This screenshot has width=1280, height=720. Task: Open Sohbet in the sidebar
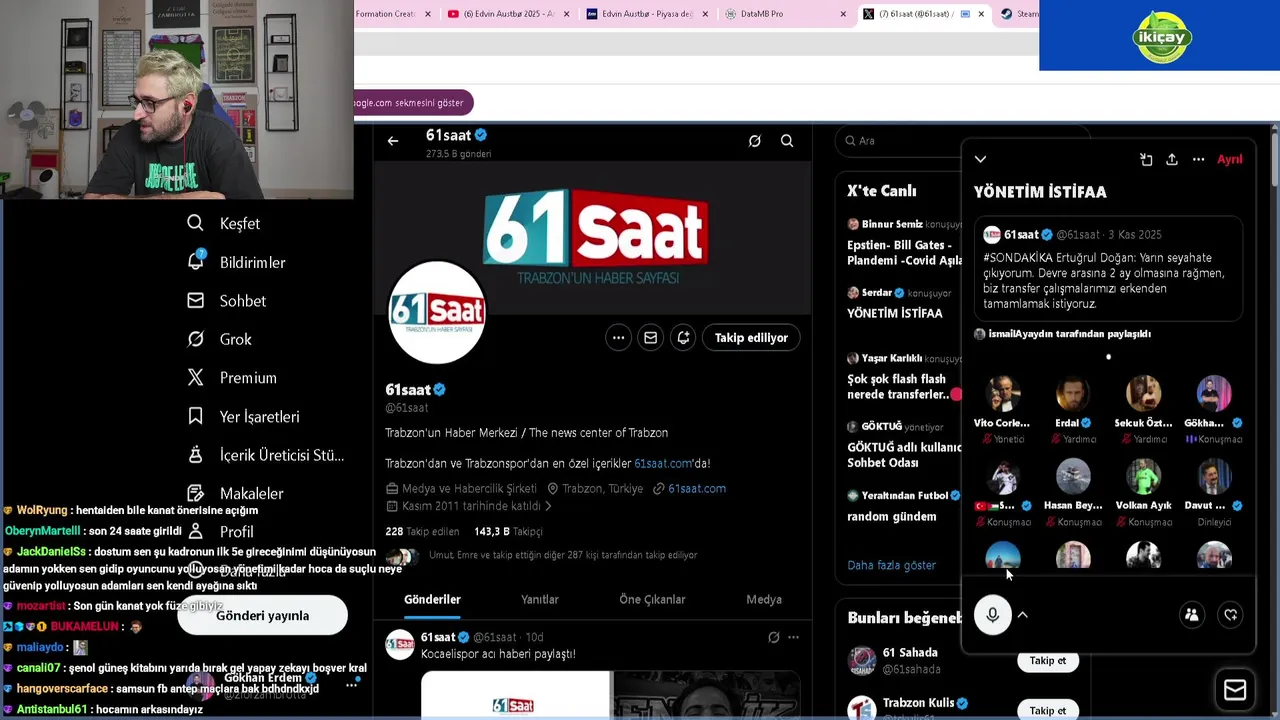coord(227,301)
